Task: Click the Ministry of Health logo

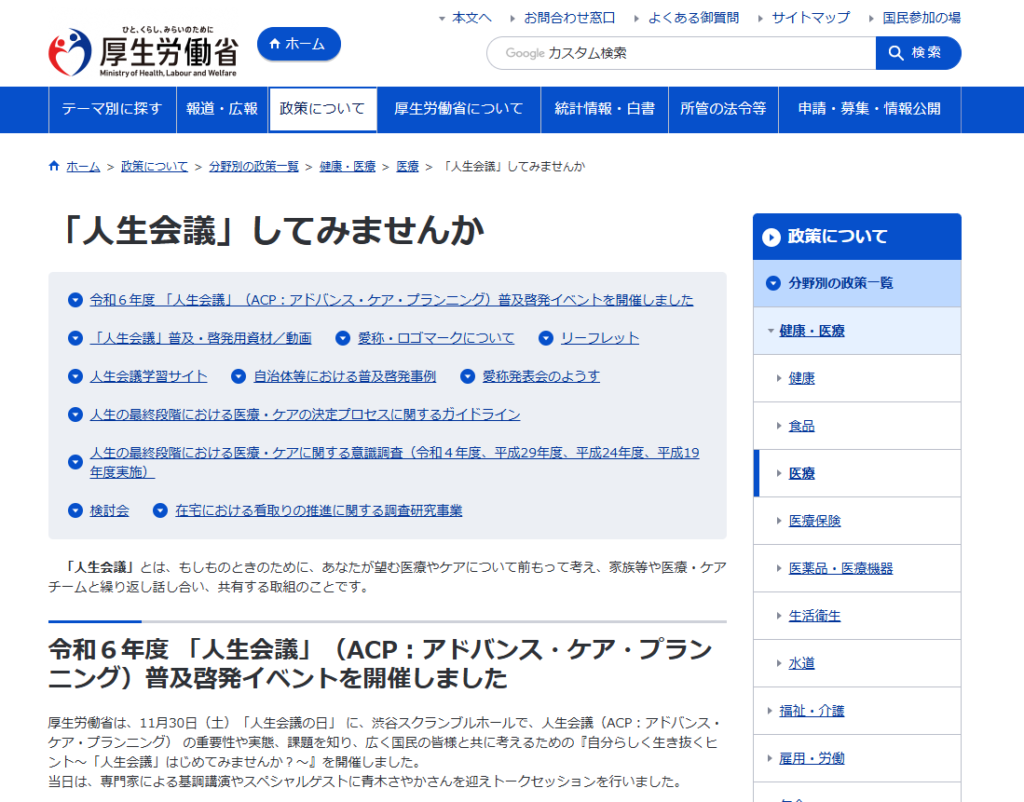Action: tap(143, 52)
